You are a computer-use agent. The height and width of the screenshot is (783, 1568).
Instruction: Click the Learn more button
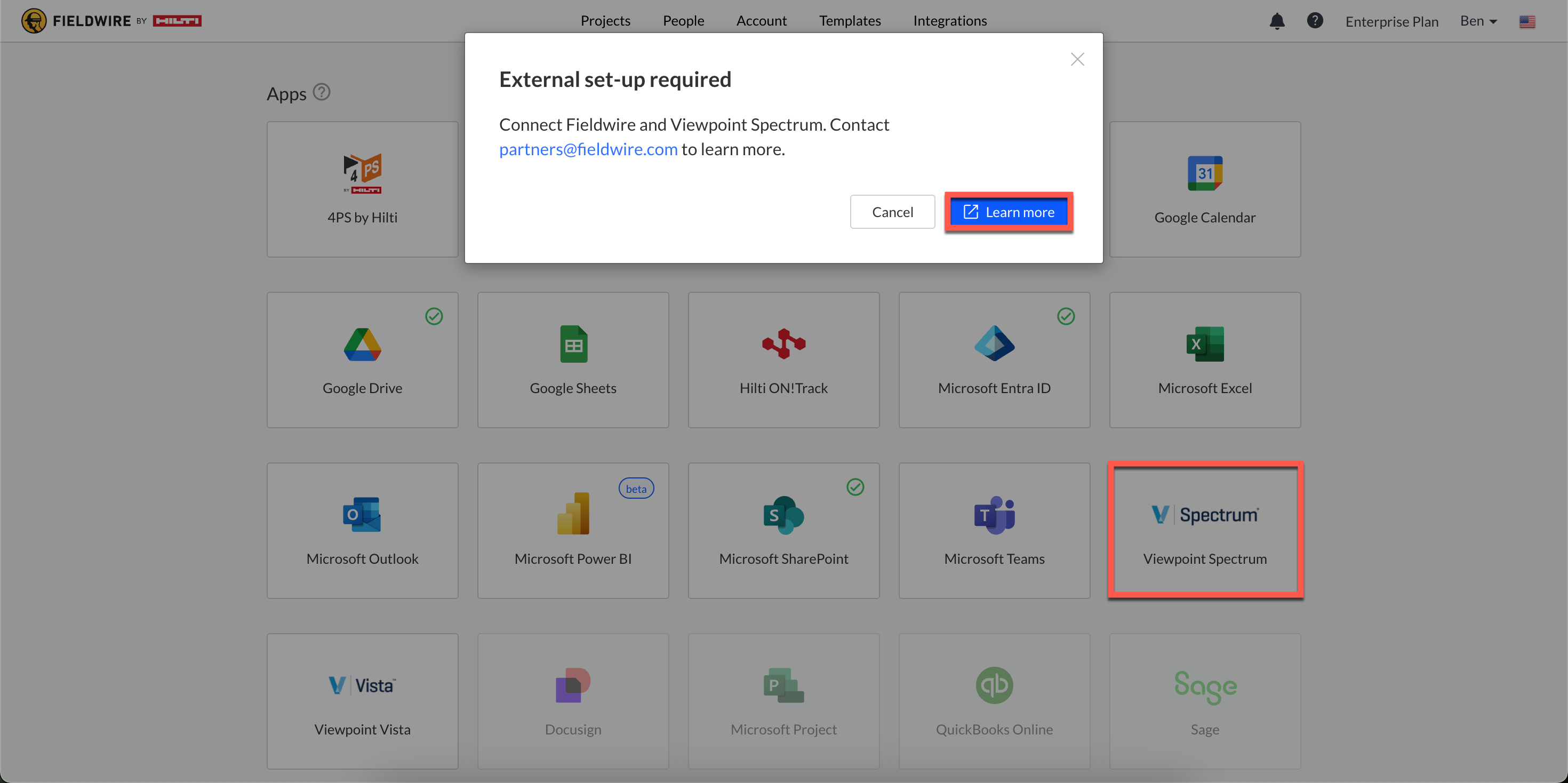pyautogui.click(x=1008, y=212)
